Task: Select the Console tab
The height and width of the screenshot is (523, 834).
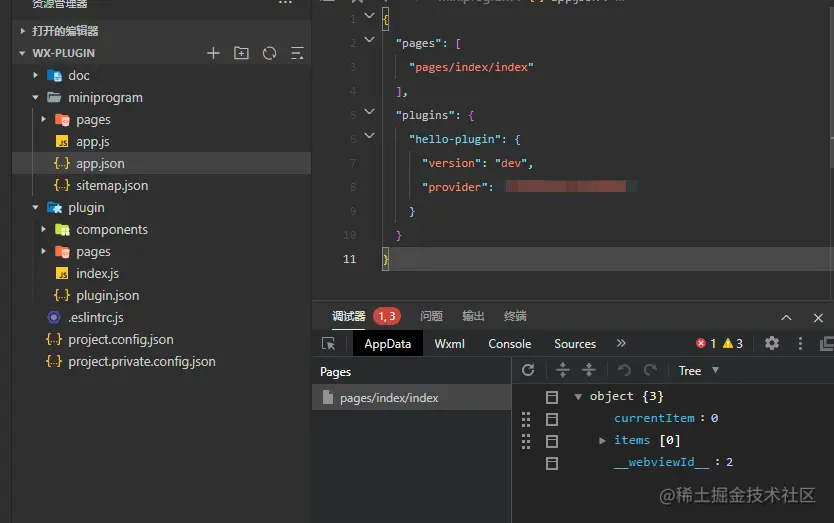Action: [x=510, y=344]
